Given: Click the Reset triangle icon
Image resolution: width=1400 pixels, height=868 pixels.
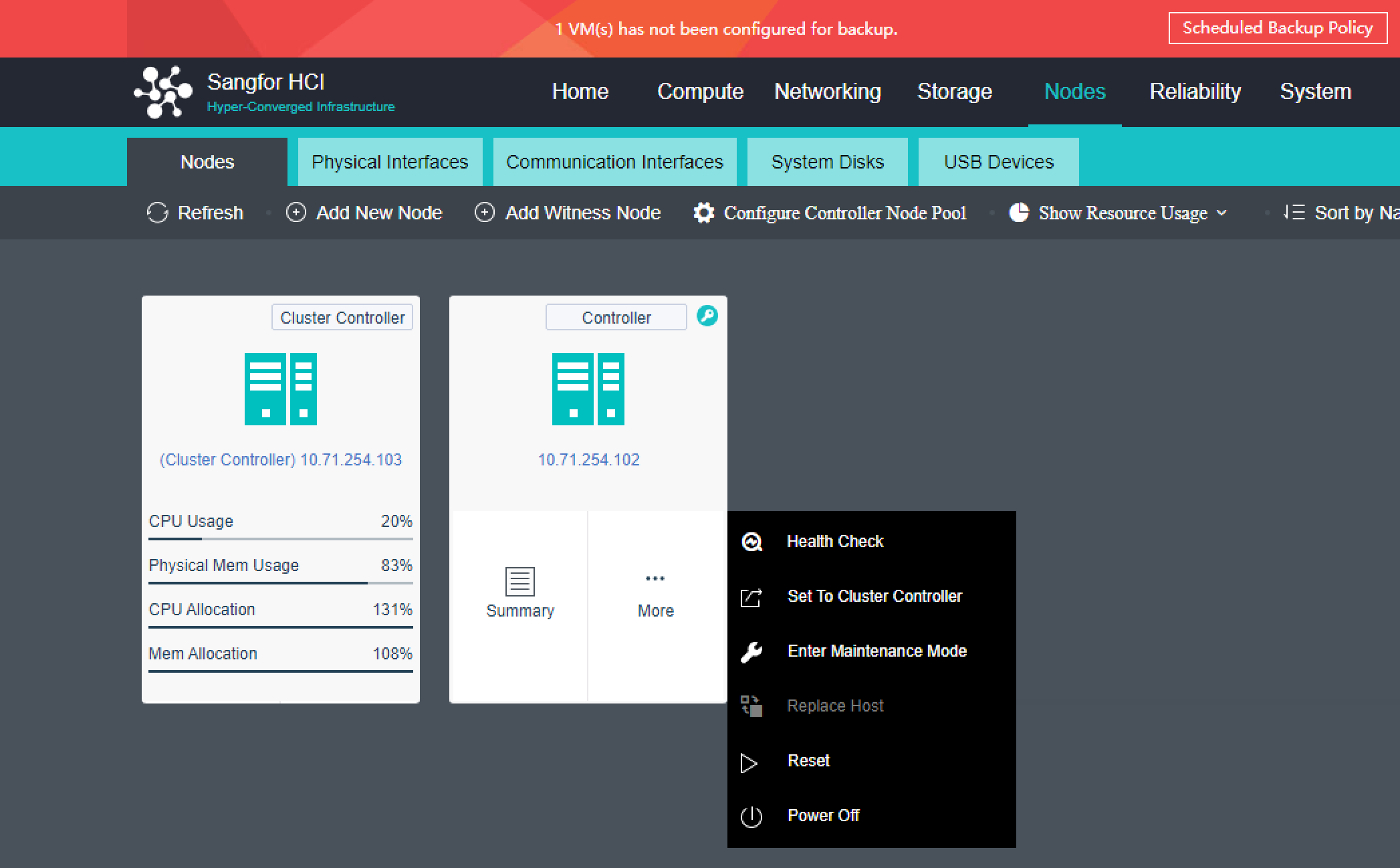Looking at the screenshot, I should tap(749, 762).
